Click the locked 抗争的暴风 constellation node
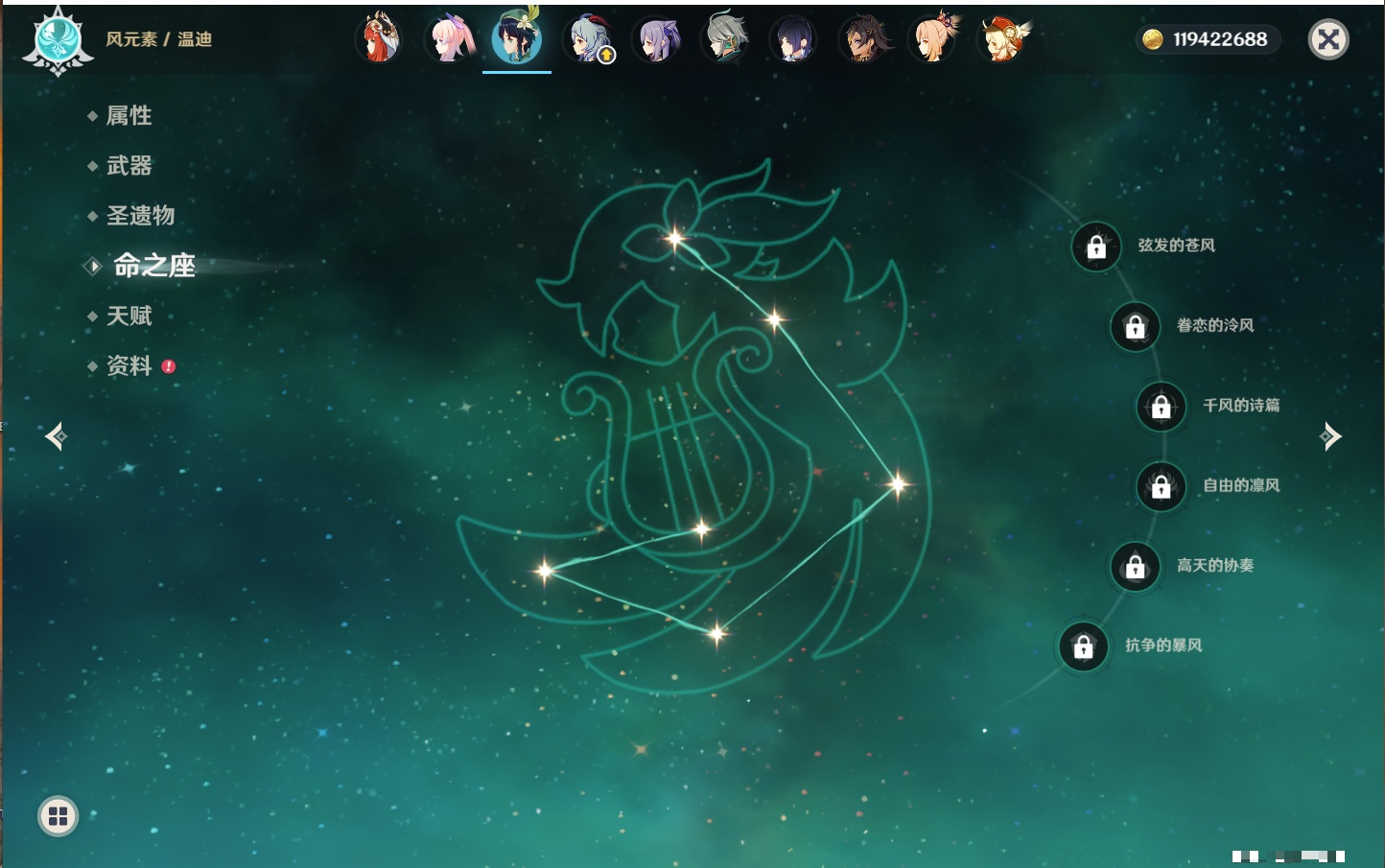This screenshot has height=868, width=1385. (1084, 647)
